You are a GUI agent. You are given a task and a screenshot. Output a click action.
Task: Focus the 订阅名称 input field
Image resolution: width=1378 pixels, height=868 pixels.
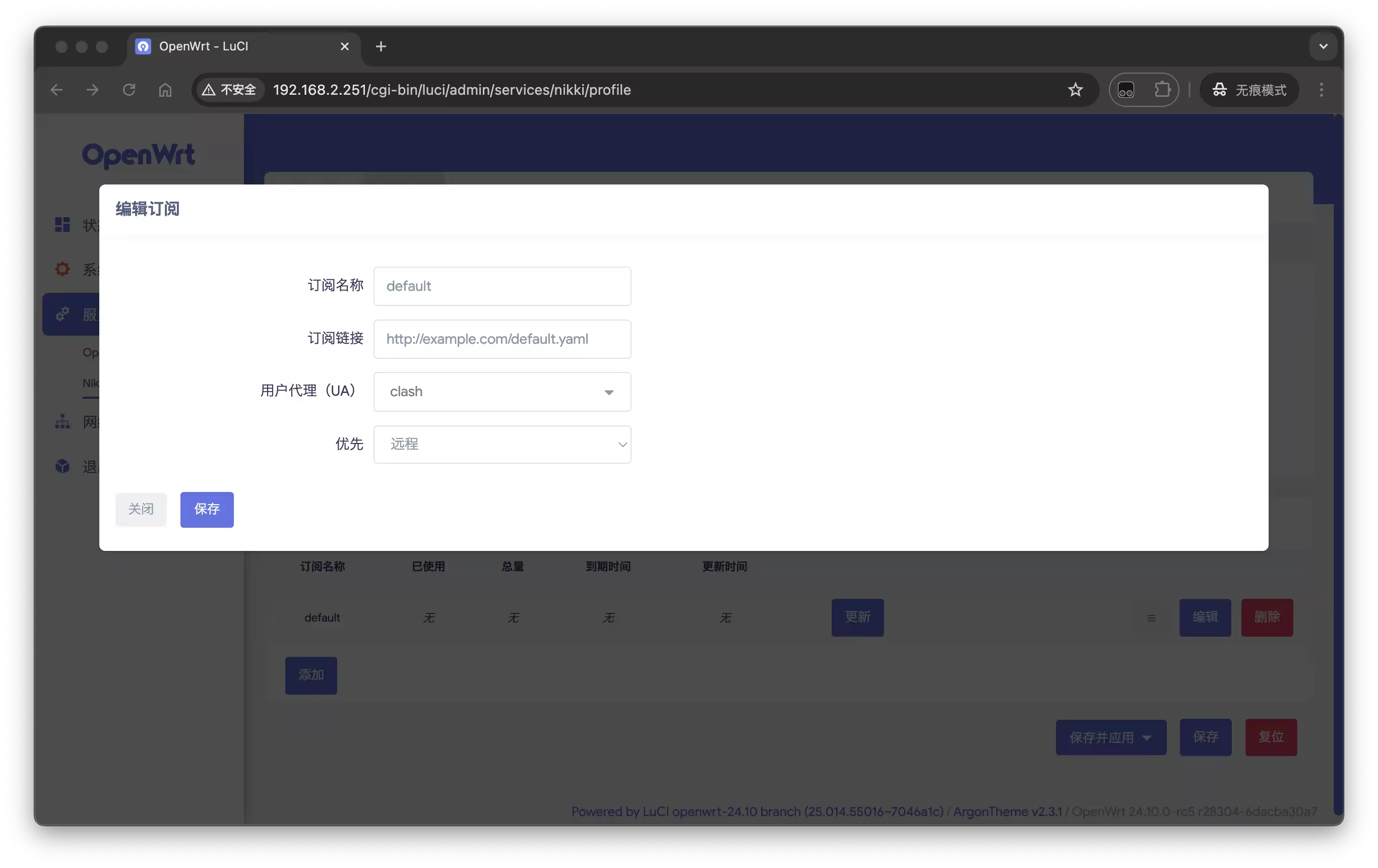coord(502,286)
